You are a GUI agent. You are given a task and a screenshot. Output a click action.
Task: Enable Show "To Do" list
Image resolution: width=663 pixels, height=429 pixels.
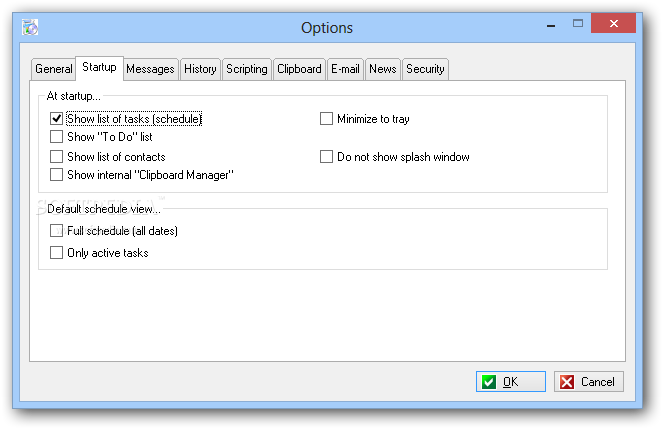(57, 137)
